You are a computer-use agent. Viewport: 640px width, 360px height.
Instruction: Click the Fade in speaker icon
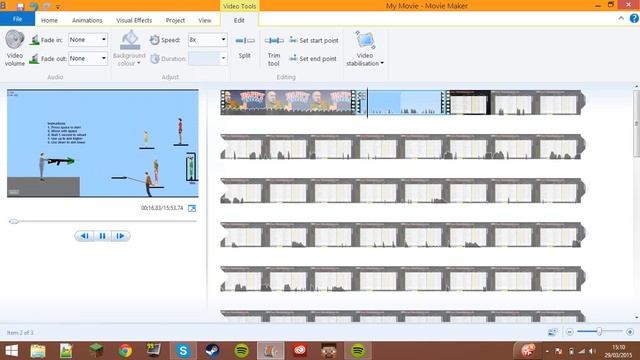(x=34, y=40)
